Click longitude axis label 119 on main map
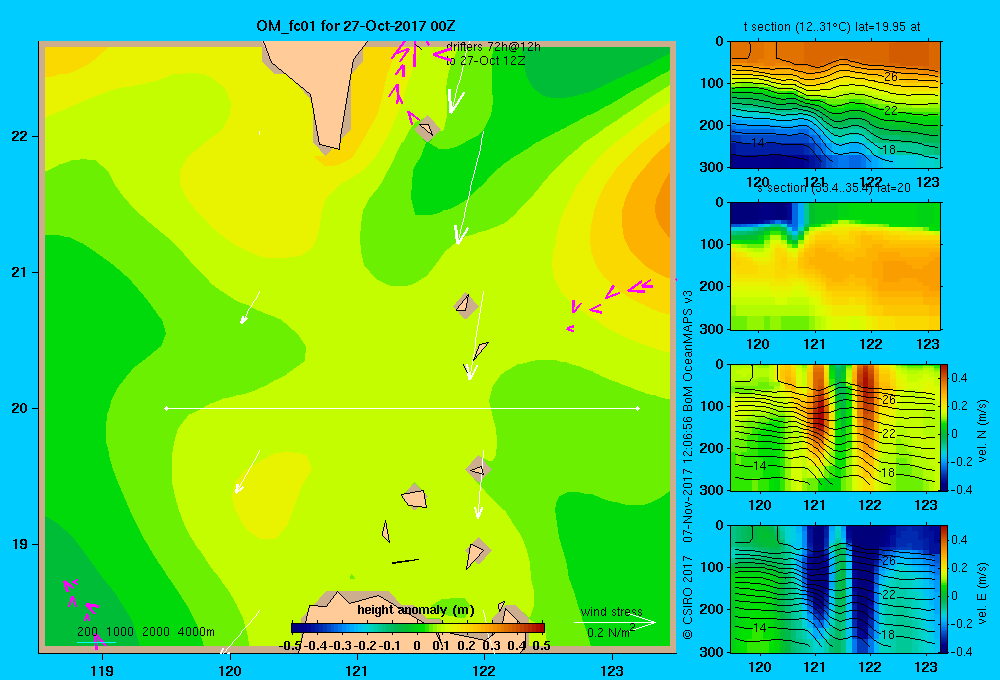Screen dimensions: 1000x680 [x=102, y=670]
